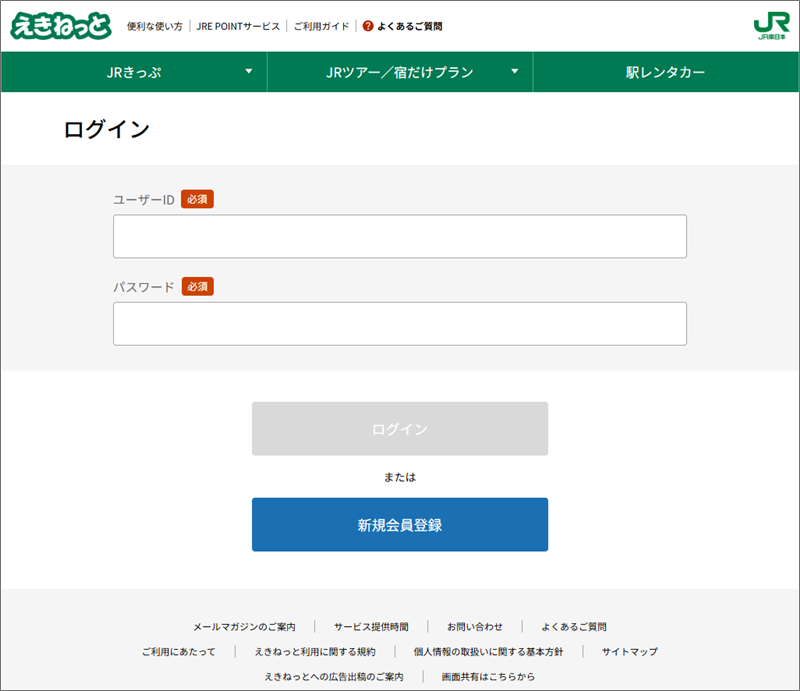Click the blue 新規会員登録 button
Viewport: 800px width, 691px height.
tap(399, 524)
